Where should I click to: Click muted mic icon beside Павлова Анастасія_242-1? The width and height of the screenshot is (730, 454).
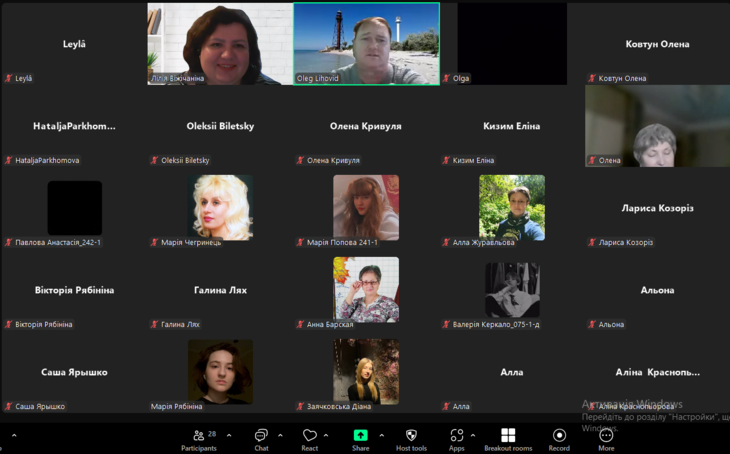8,242
